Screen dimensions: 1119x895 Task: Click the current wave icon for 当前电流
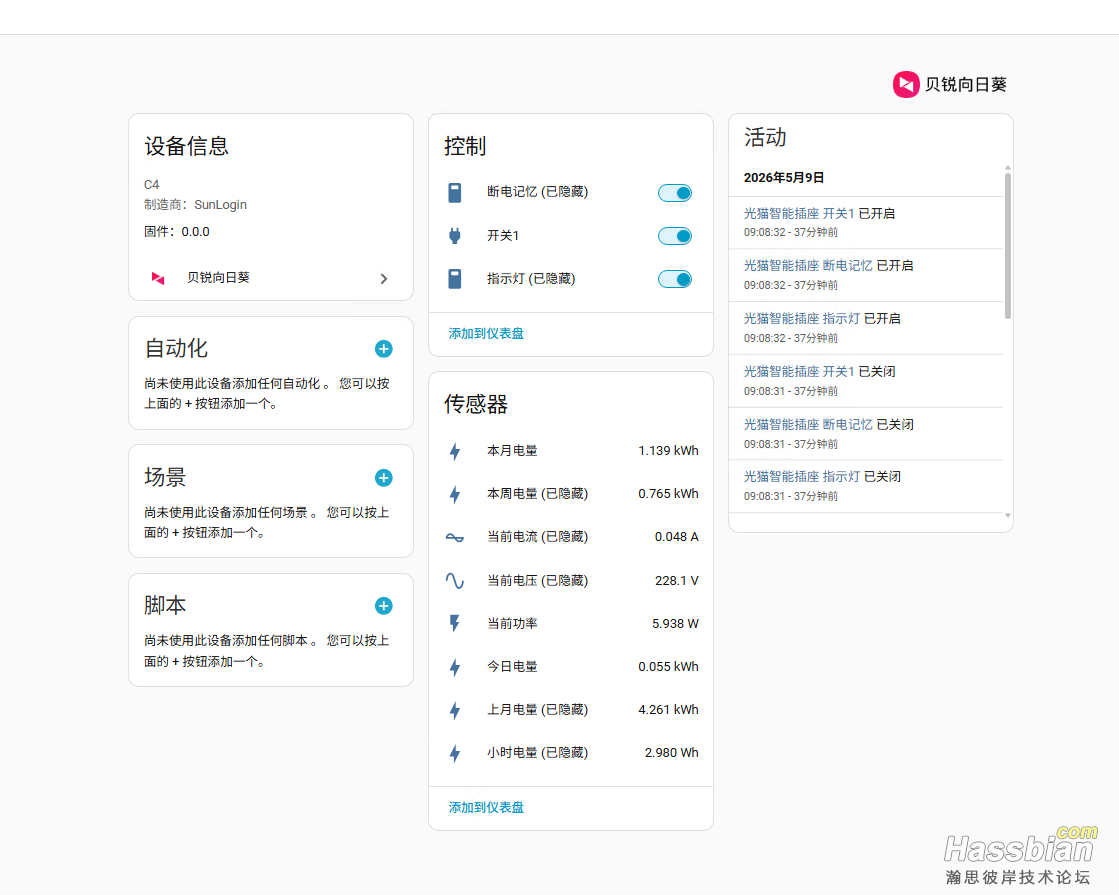tap(455, 537)
